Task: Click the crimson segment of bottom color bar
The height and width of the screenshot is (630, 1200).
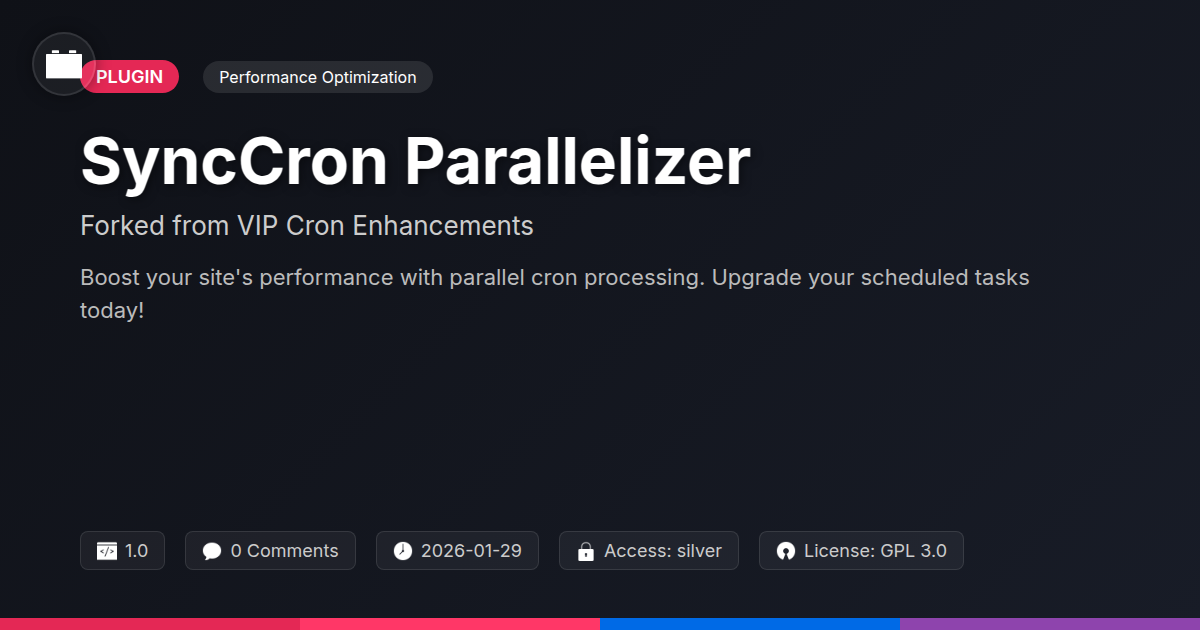Action: tap(150, 623)
